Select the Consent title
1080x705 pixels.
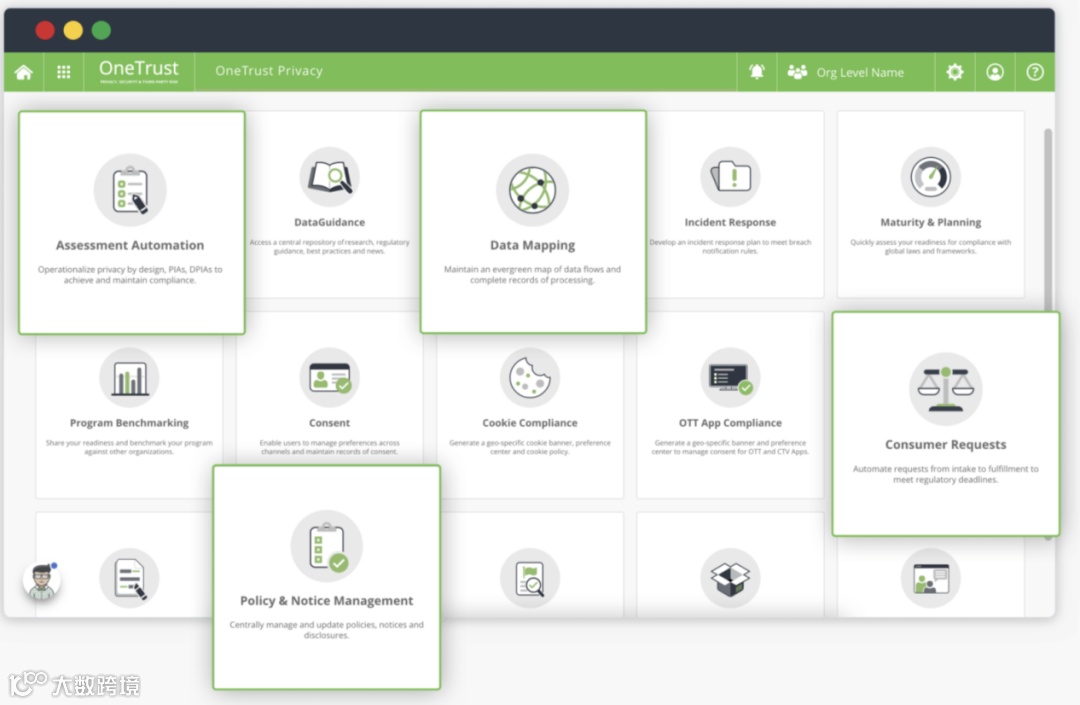point(329,423)
